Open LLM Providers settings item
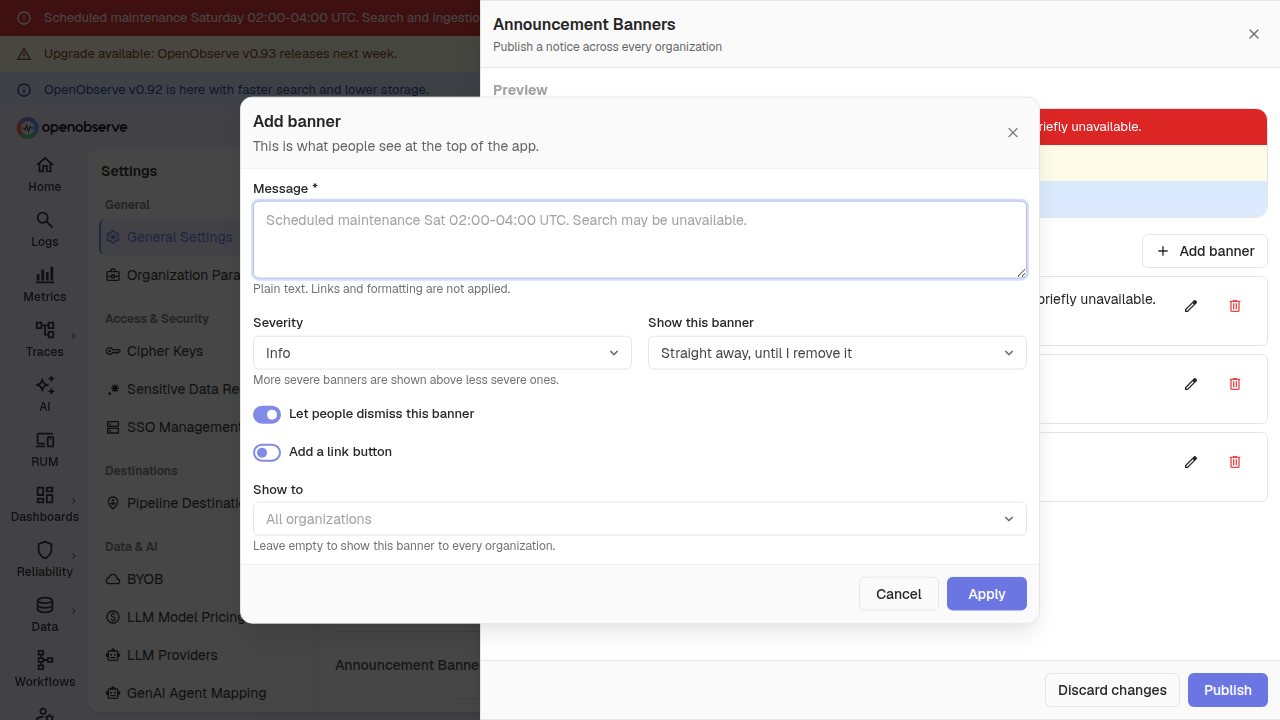The image size is (1280, 720). 172,655
